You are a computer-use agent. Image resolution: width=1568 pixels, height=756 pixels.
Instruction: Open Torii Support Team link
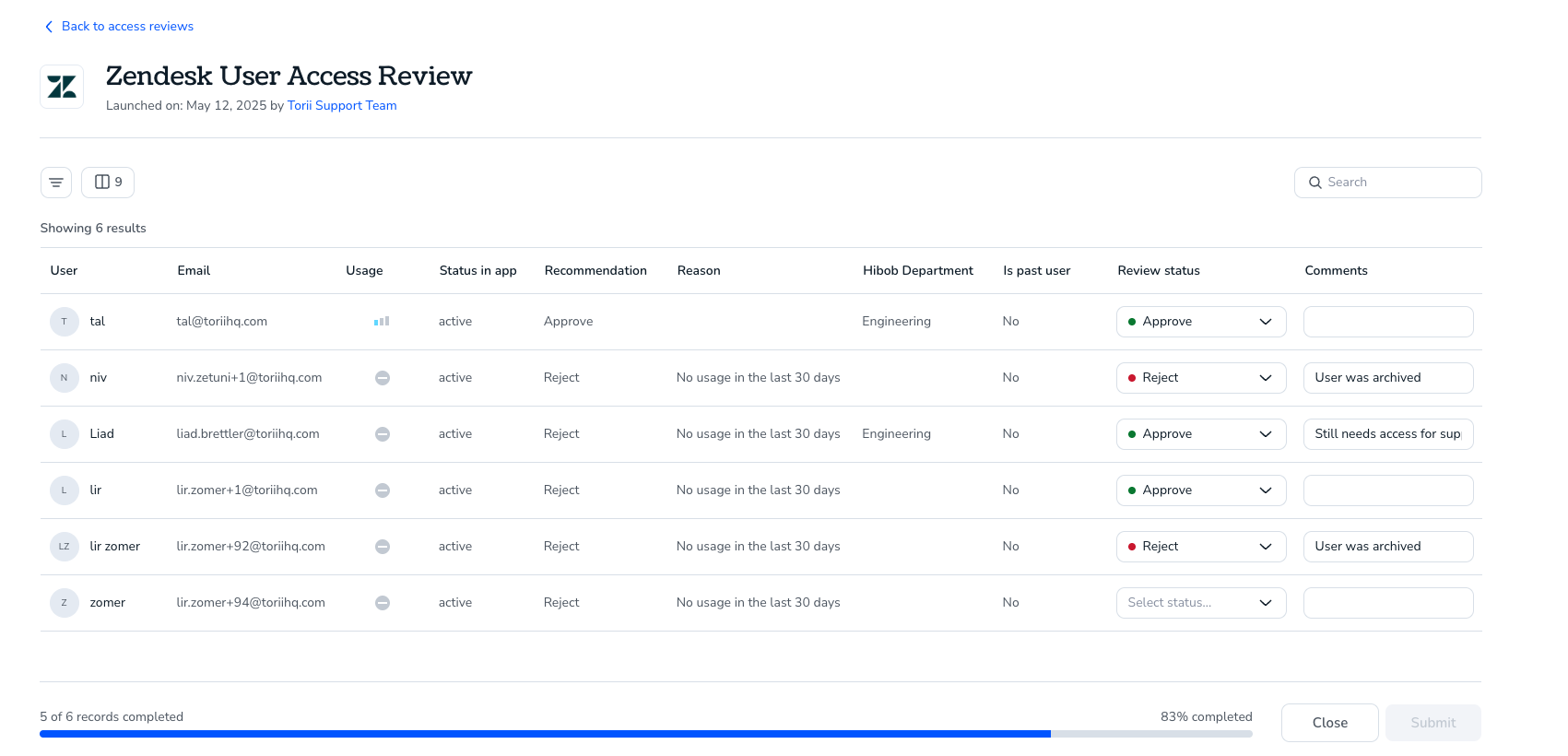click(342, 106)
